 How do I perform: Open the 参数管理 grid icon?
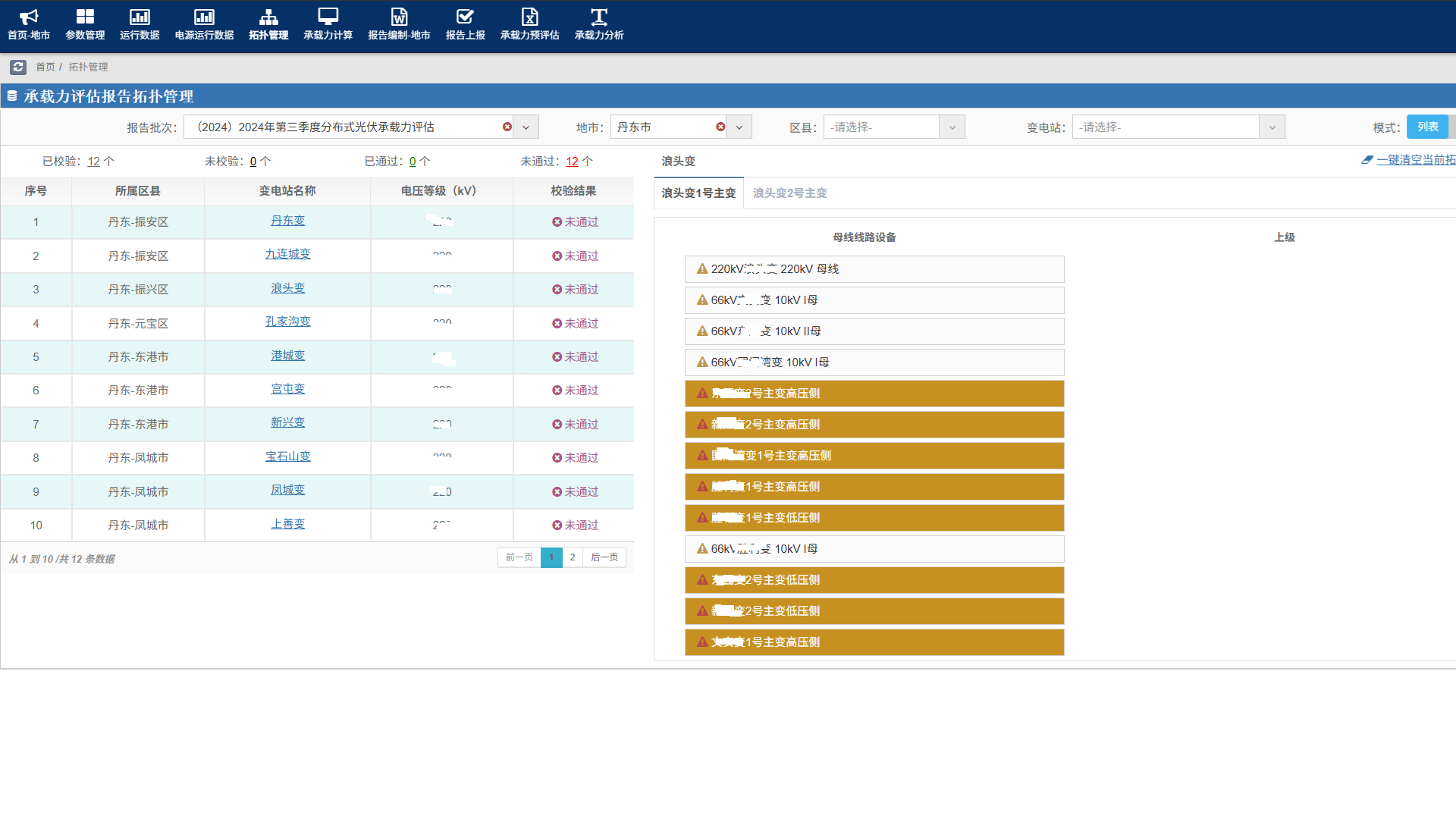[85, 17]
